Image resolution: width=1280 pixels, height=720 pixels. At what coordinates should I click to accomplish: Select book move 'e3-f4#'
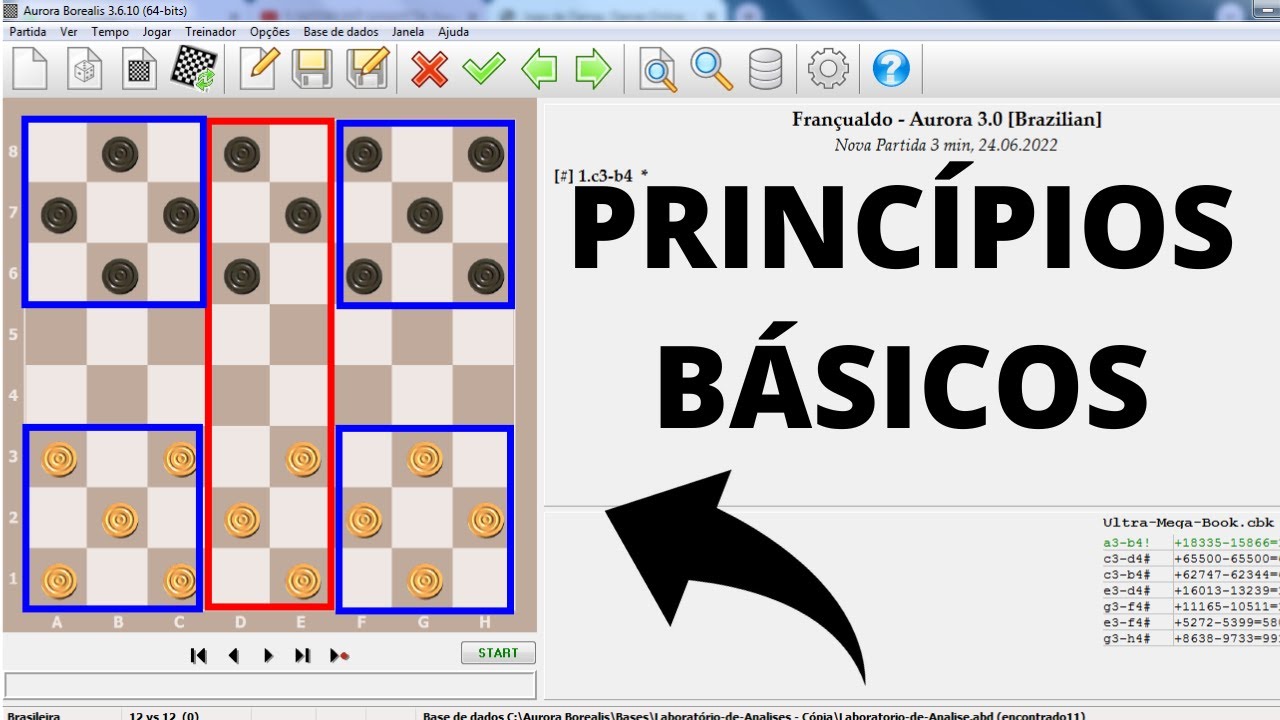1127,622
